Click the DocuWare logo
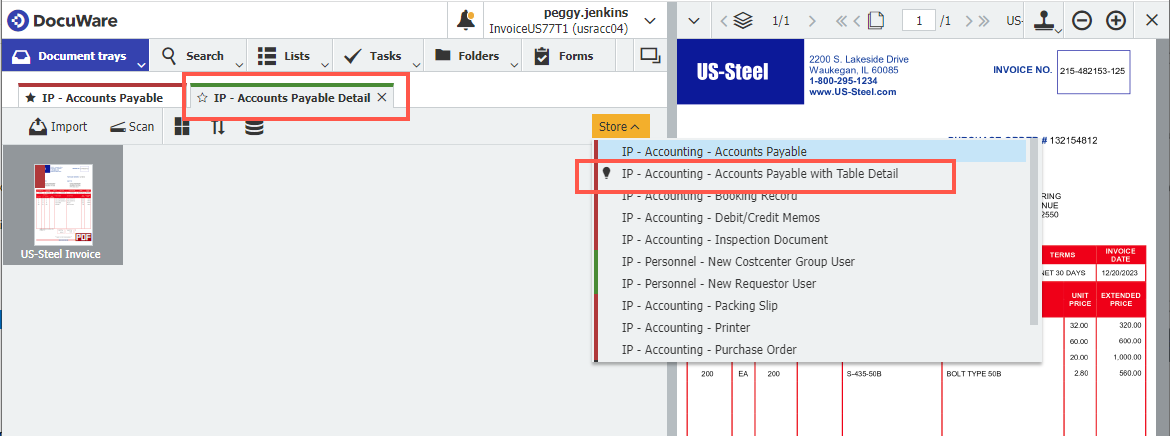The width and height of the screenshot is (1170, 436). [62, 20]
